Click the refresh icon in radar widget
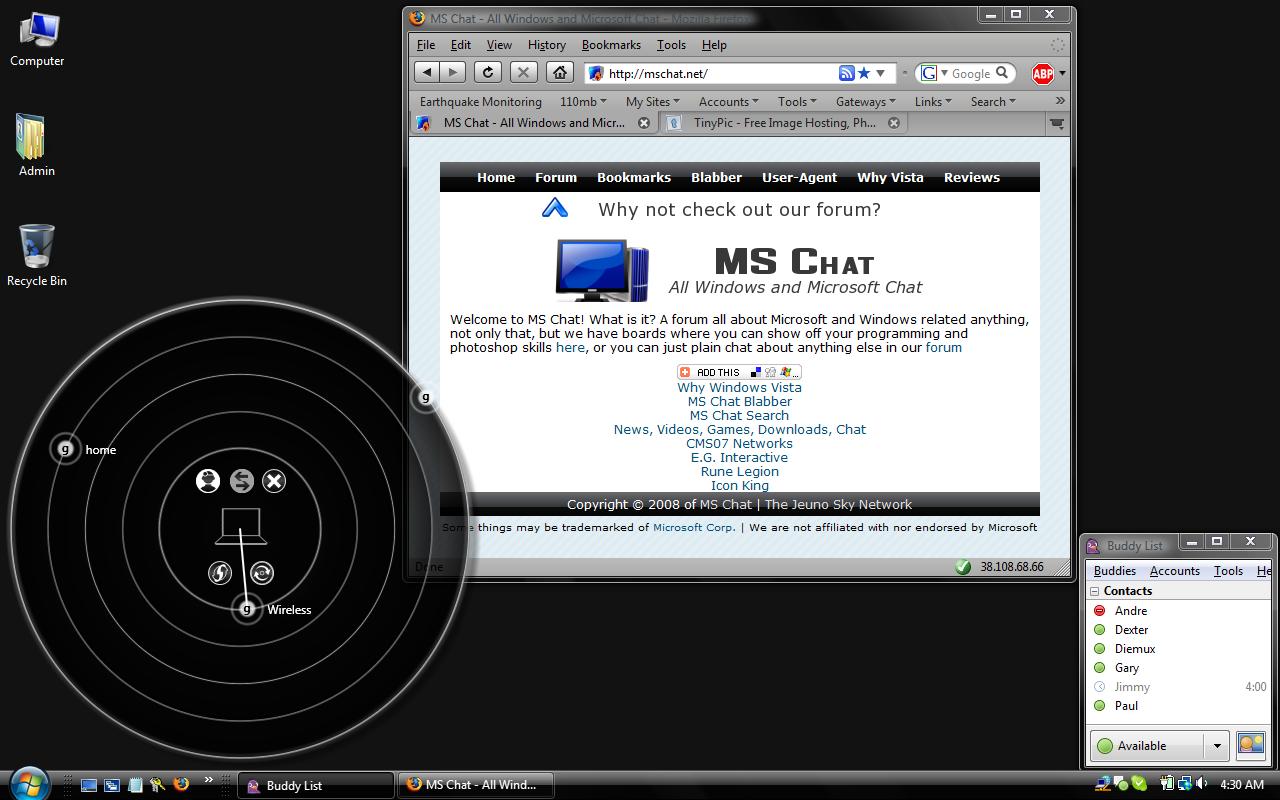This screenshot has width=1280, height=800. coord(262,573)
